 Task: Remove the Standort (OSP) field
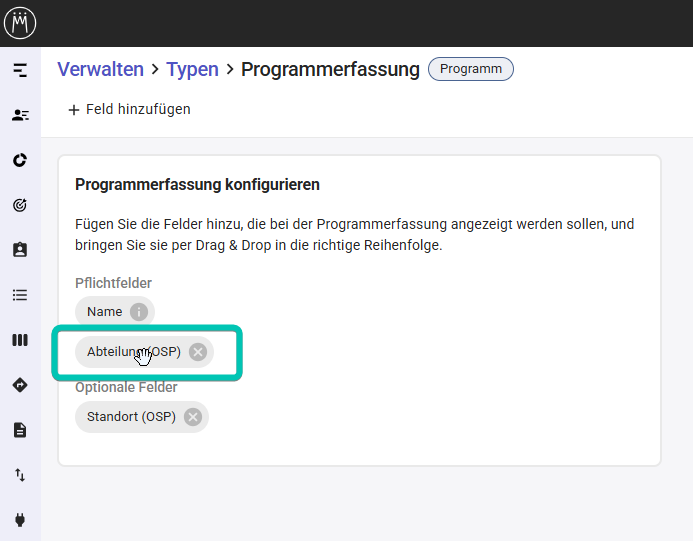click(x=192, y=417)
